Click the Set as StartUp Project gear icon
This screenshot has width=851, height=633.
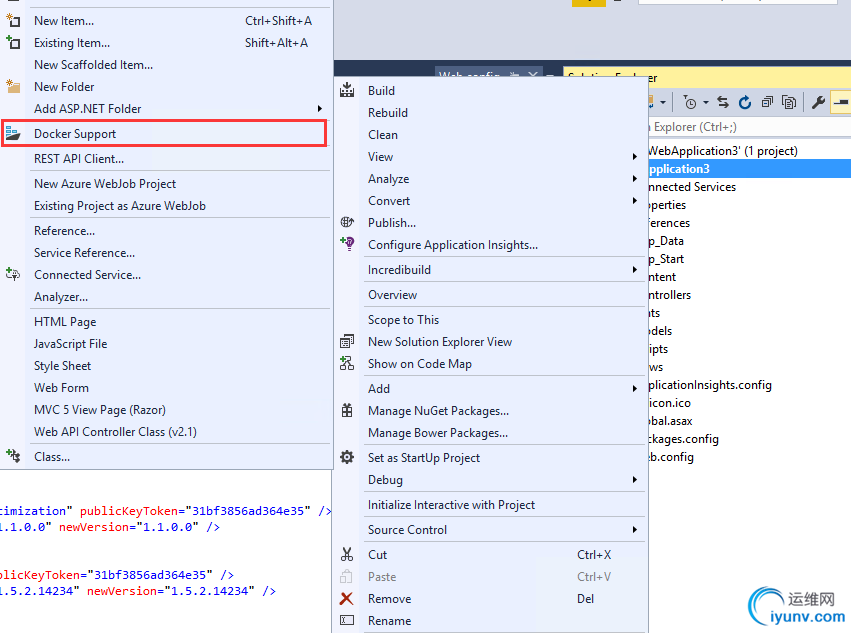pos(347,457)
